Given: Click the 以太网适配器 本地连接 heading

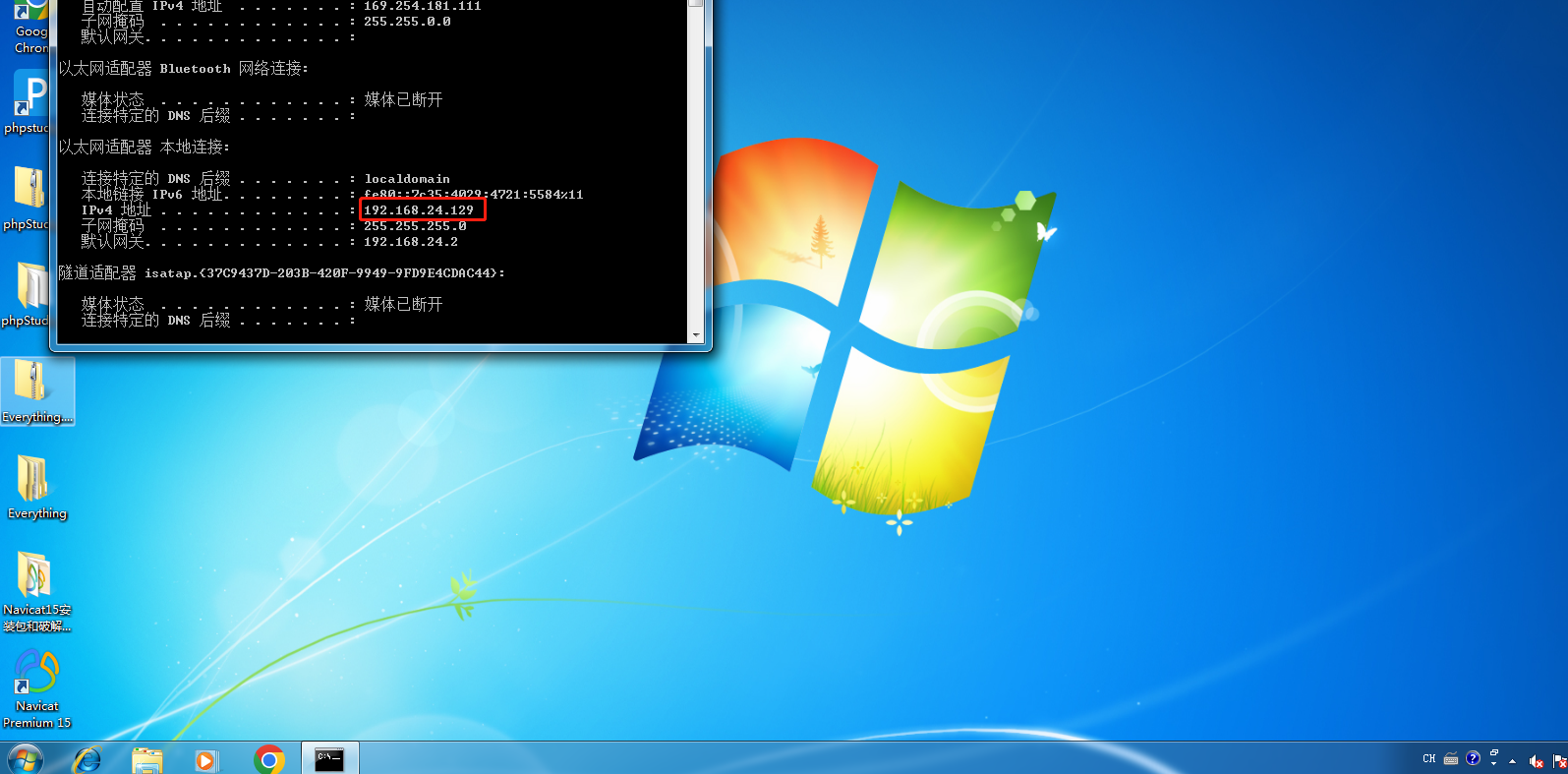Looking at the screenshot, I should tap(145, 147).
